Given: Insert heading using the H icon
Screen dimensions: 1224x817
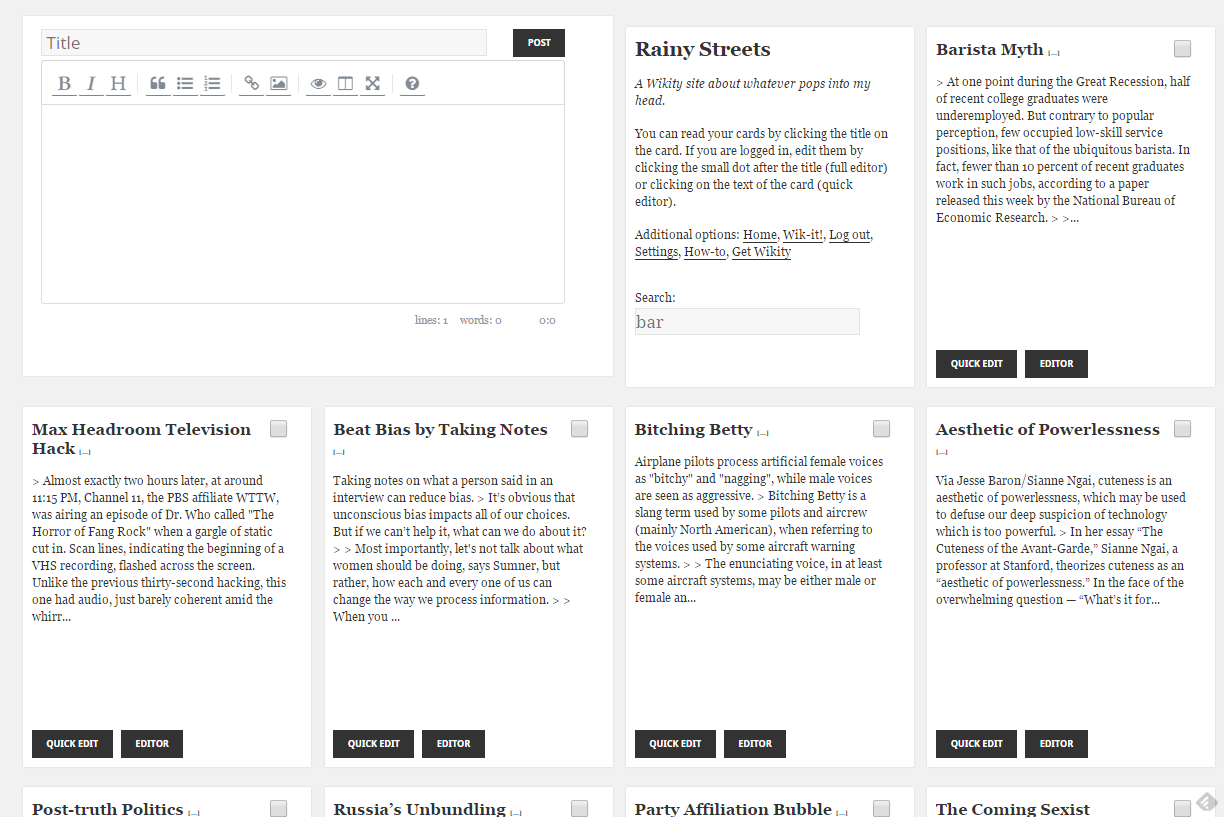Looking at the screenshot, I should point(118,84).
